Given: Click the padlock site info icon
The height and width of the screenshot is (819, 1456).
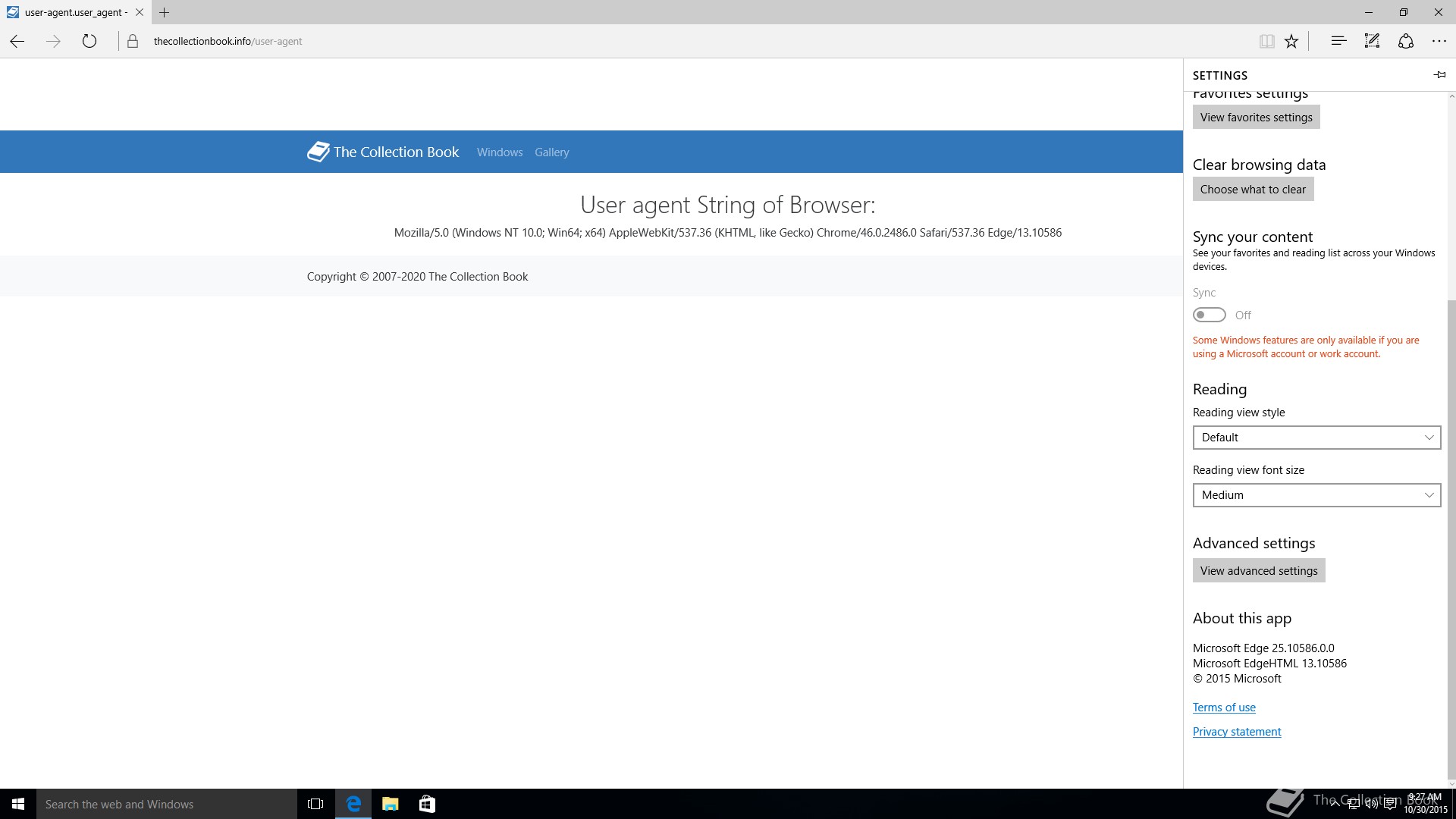Looking at the screenshot, I should pyautogui.click(x=133, y=41).
